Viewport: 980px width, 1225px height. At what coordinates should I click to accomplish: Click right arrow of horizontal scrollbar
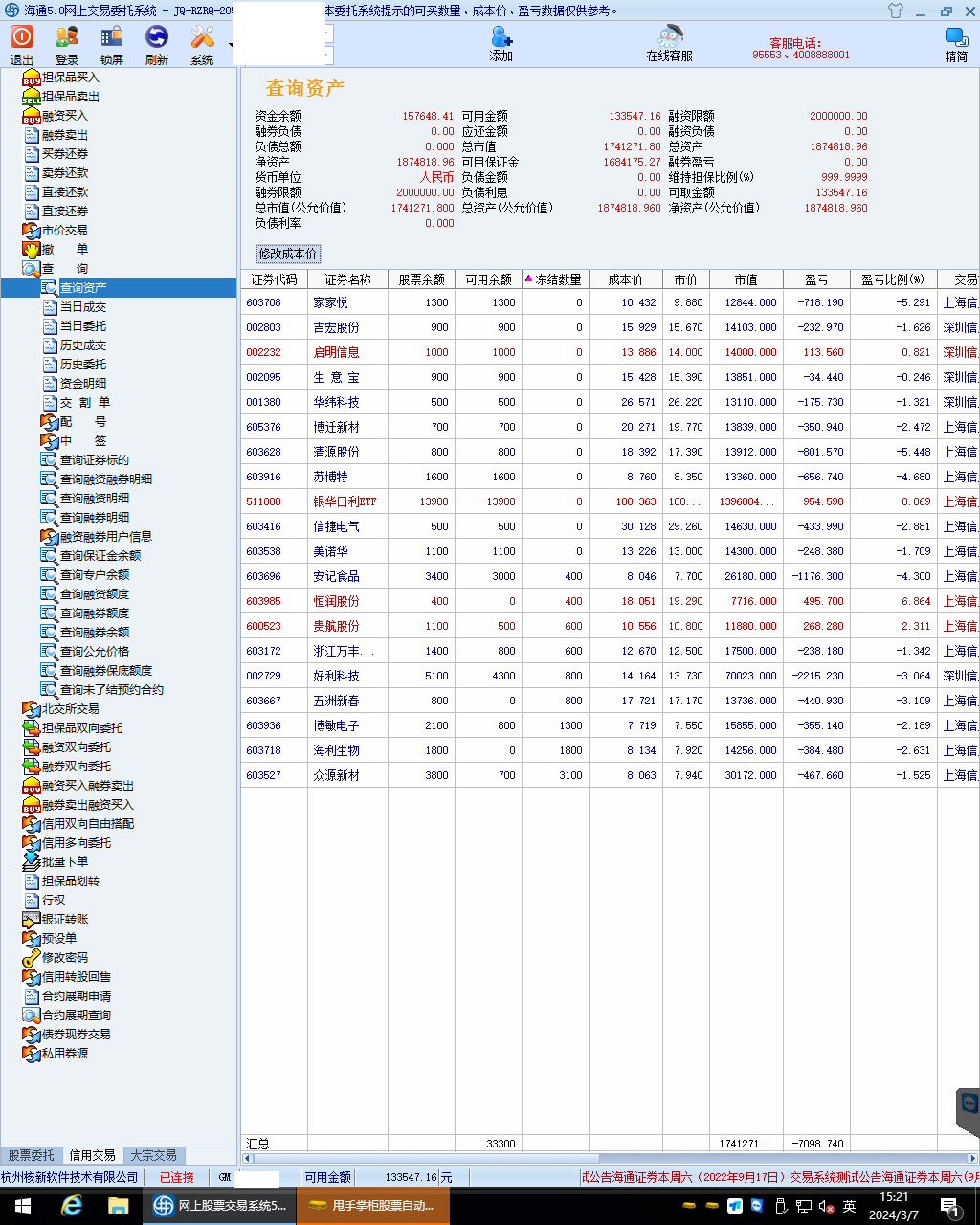coord(972,1158)
